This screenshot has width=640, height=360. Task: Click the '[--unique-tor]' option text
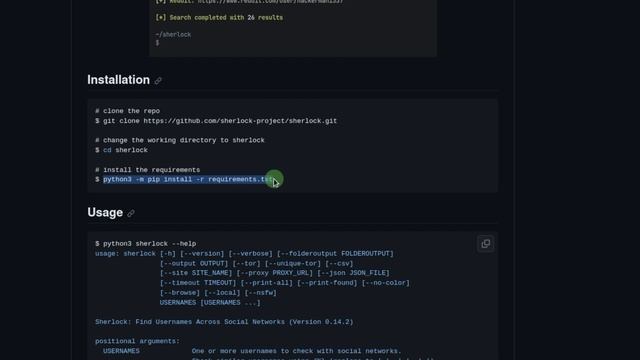[x=293, y=263]
